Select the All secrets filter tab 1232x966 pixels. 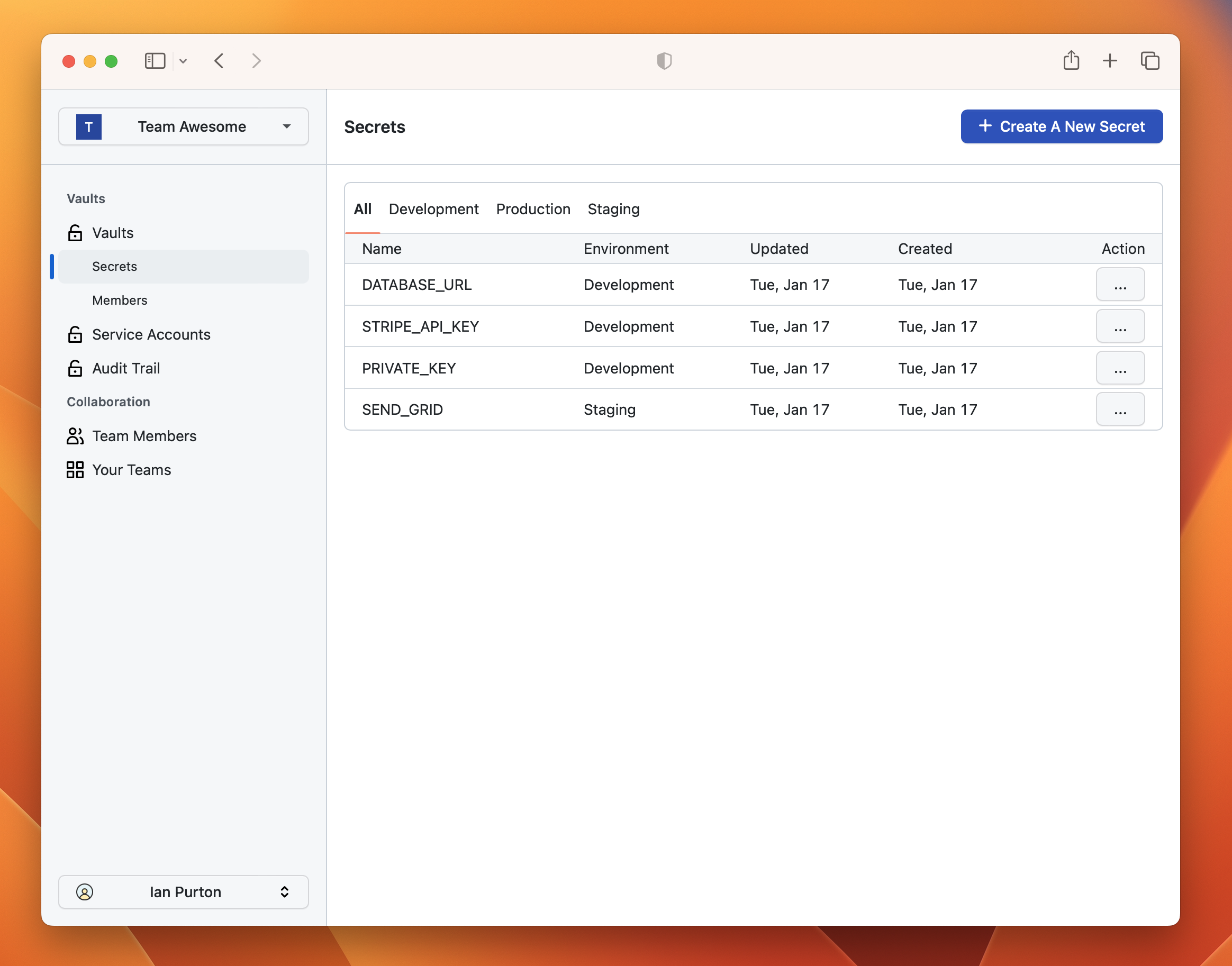[x=363, y=208]
